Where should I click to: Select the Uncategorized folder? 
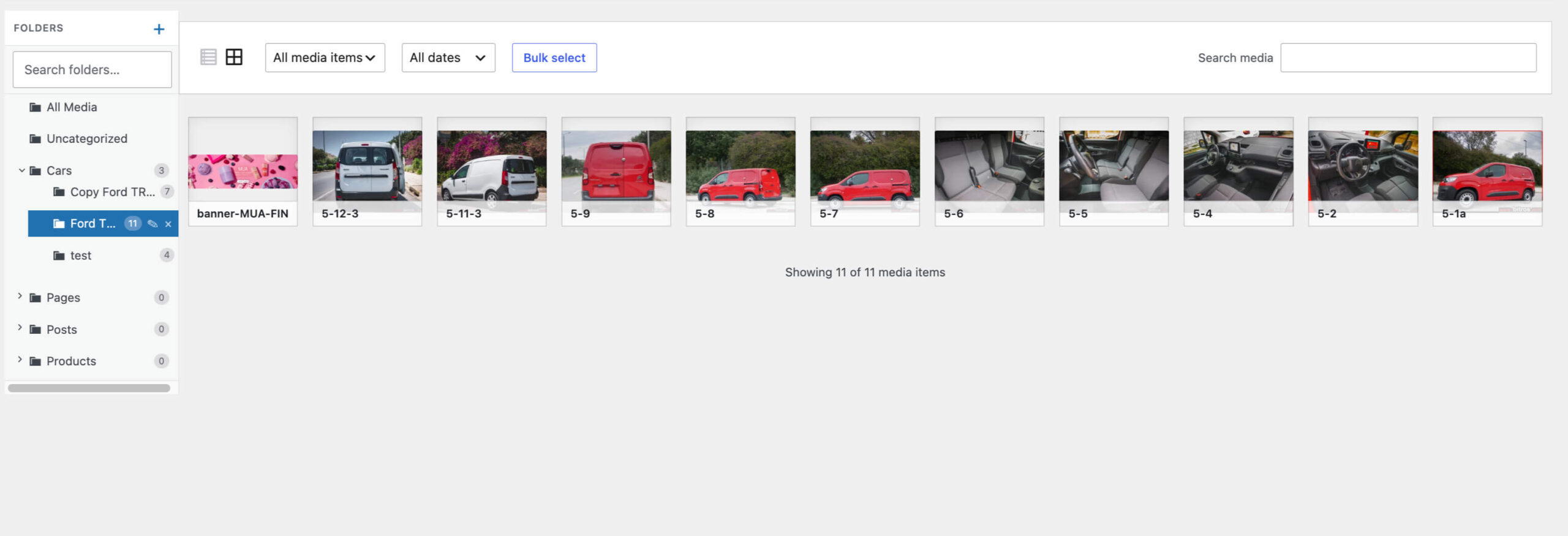coord(87,139)
